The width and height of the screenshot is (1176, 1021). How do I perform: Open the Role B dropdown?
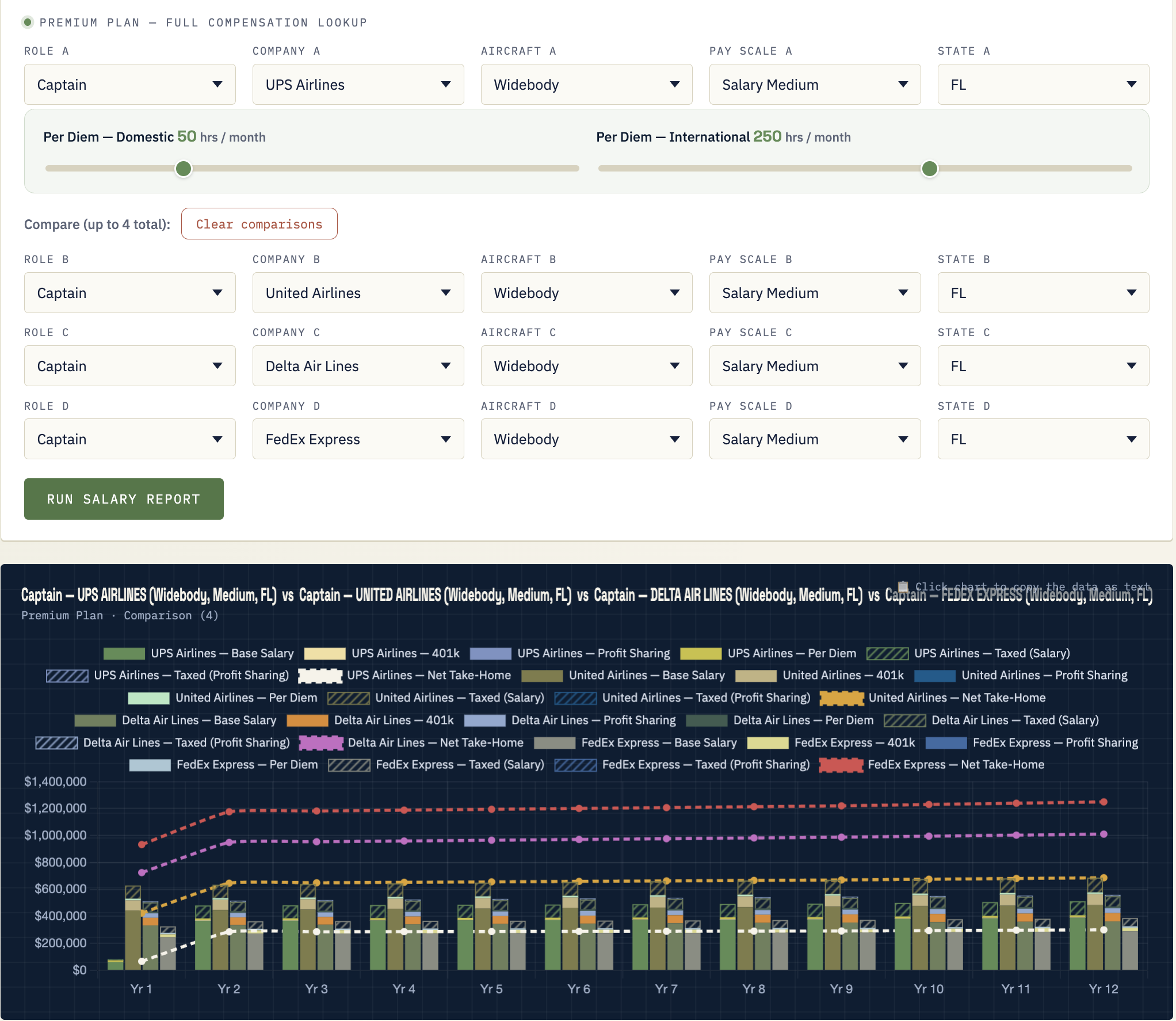(x=129, y=293)
